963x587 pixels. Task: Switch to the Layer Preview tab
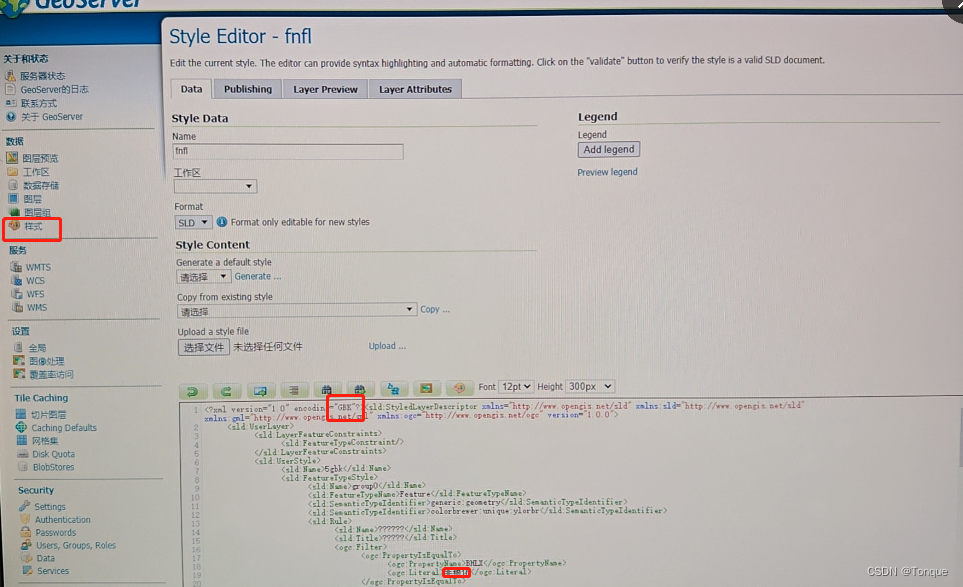pyautogui.click(x=325, y=89)
